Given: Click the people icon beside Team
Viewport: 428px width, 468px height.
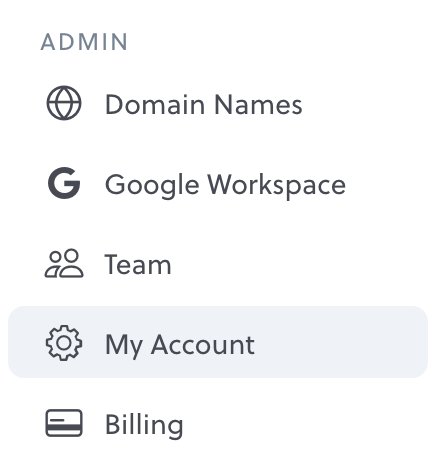Looking at the screenshot, I should point(64,263).
